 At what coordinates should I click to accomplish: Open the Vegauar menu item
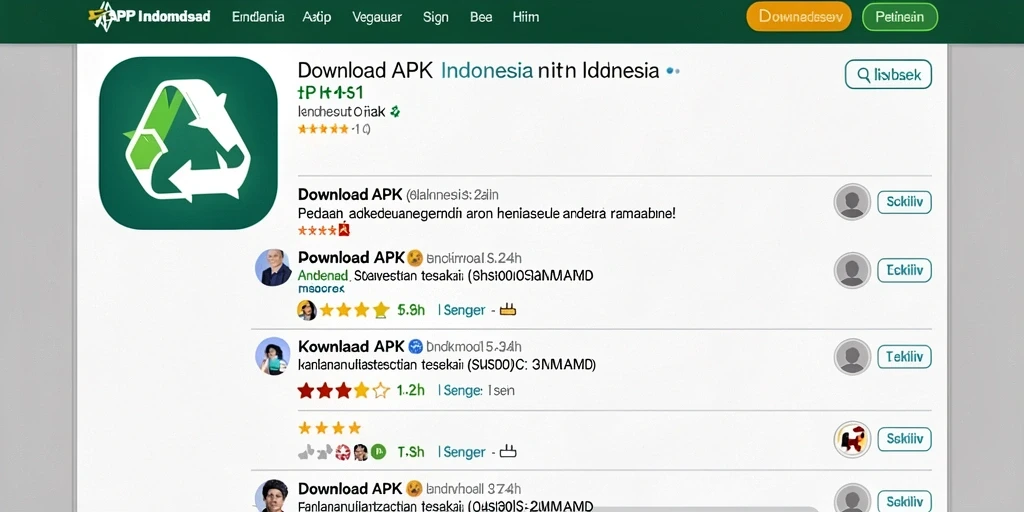[377, 17]
